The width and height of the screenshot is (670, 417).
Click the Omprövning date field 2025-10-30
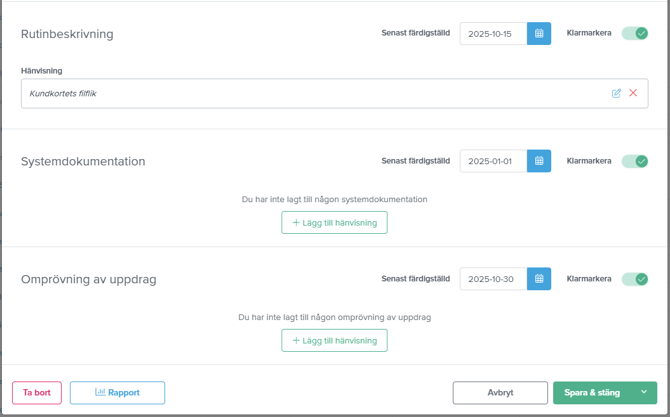coord(493,279)
